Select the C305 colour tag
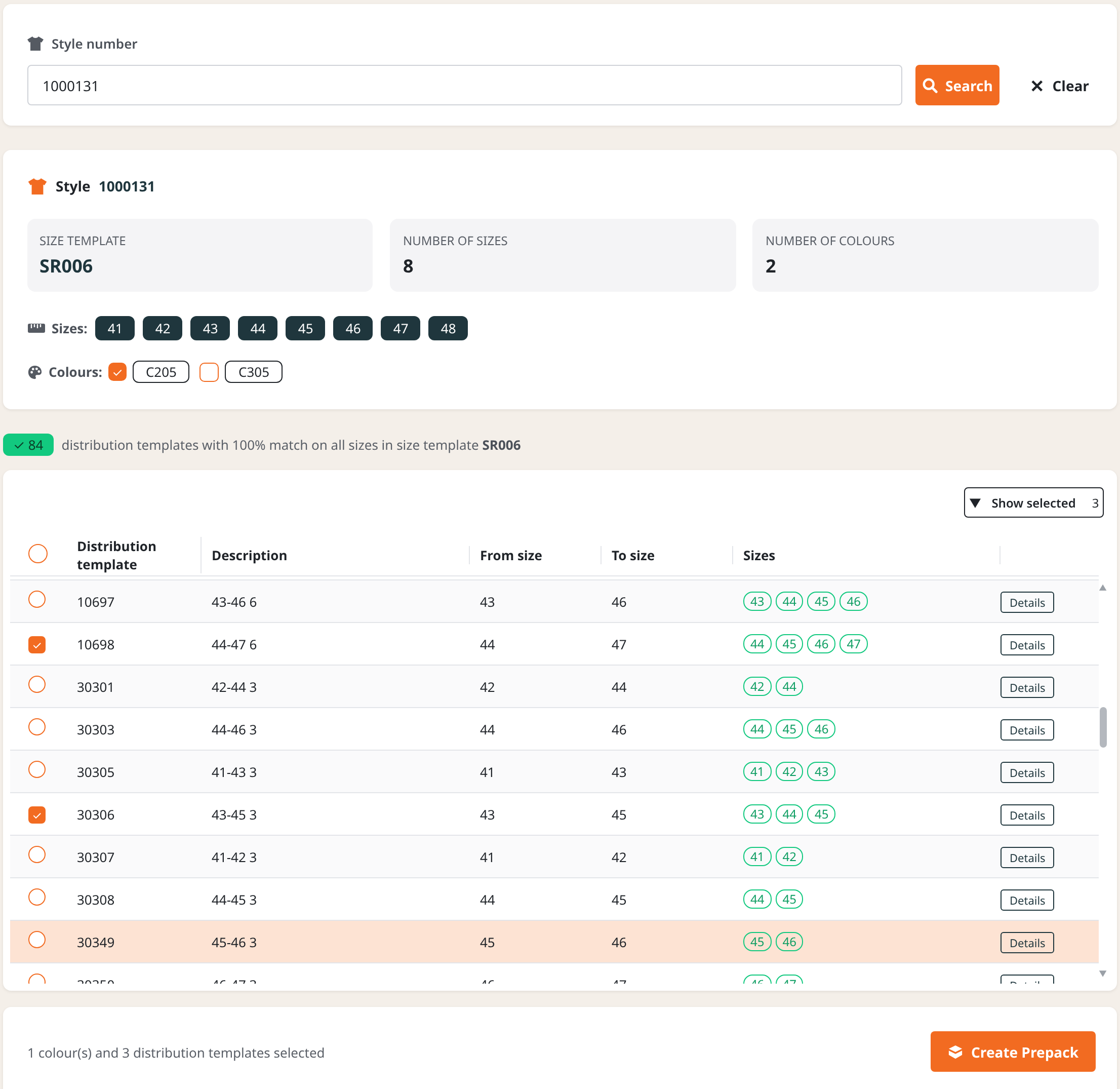This screenshot has width=1120, height=1089. (x=253, y=372)
